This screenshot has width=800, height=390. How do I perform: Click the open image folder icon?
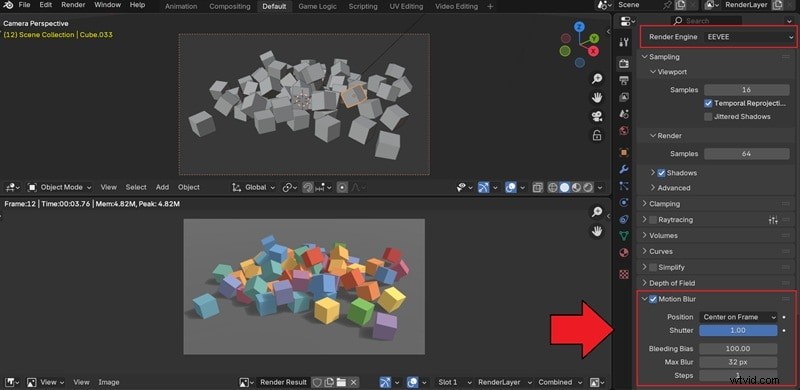[x=341, y=382]
